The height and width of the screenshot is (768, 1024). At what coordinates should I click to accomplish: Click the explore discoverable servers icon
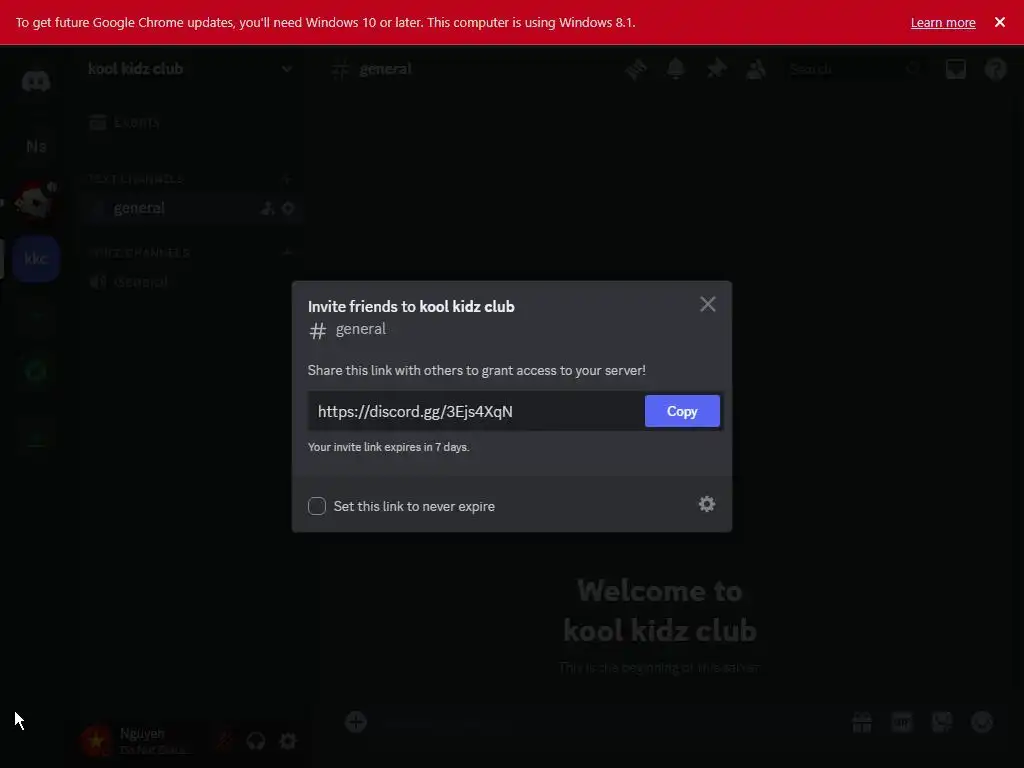36,372
